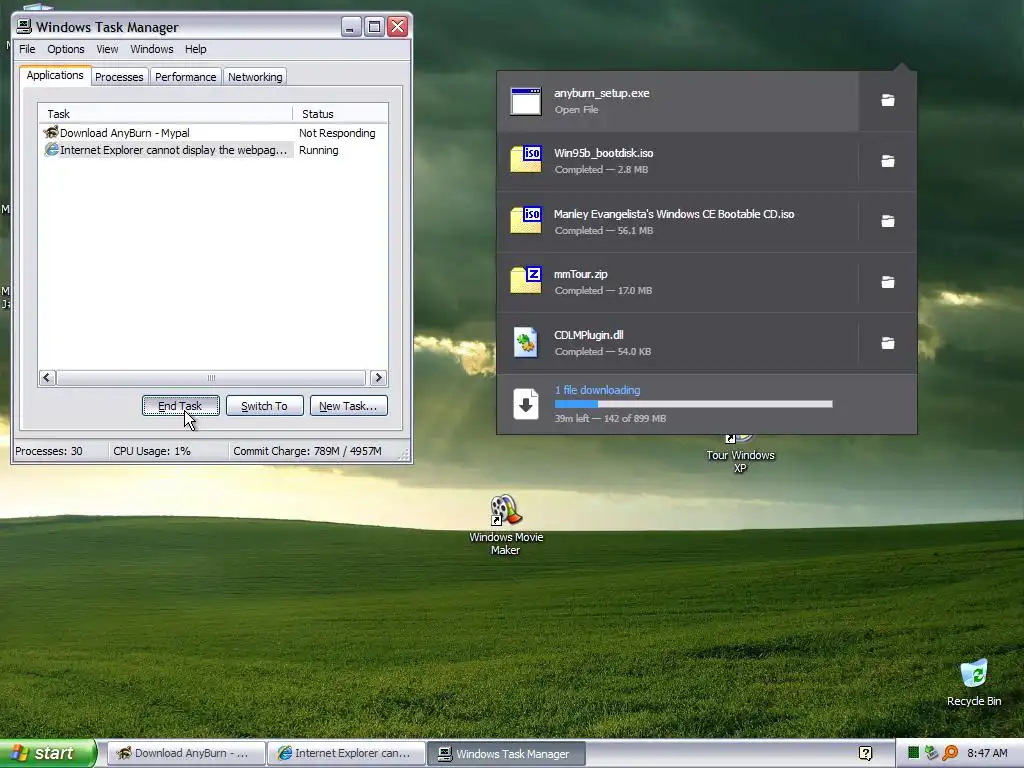The image size is (1024, 768).
Task: Minimize the Windows Task Manager window
Action: tap(351, 26)
